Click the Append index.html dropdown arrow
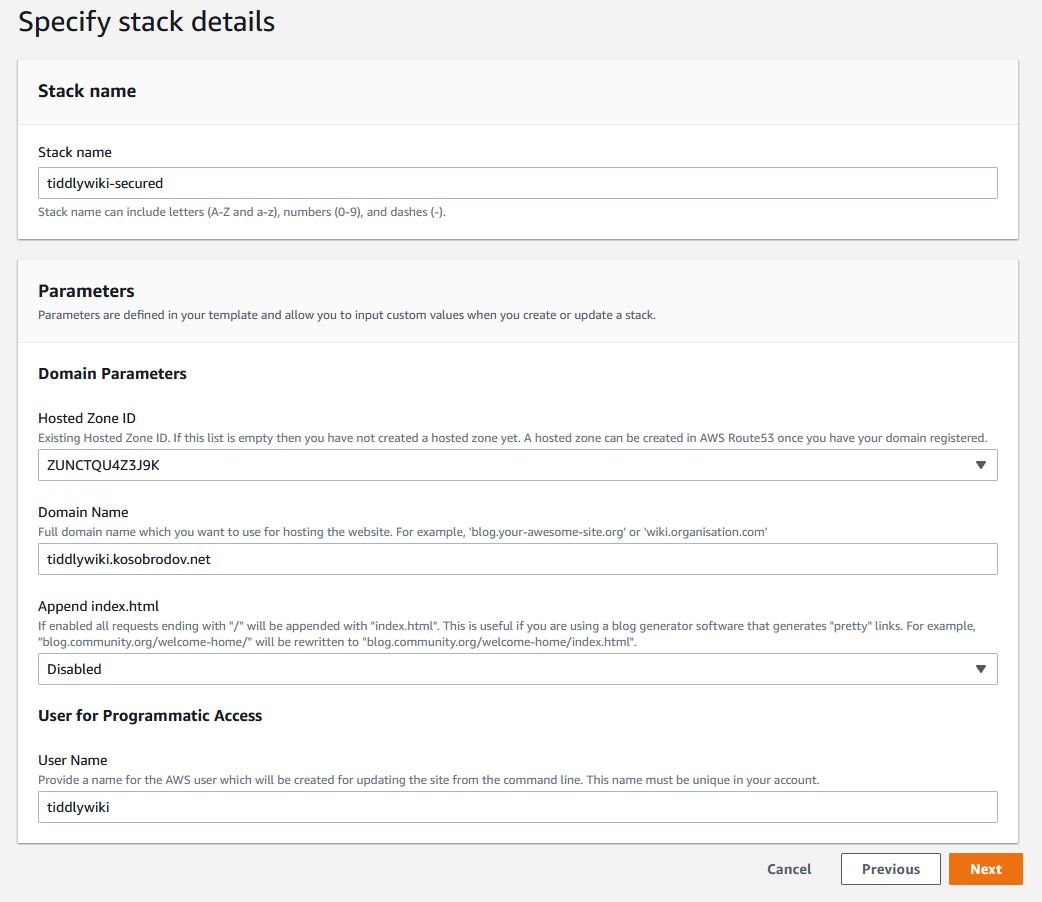 pyautogui.click(x=980, y=669)
